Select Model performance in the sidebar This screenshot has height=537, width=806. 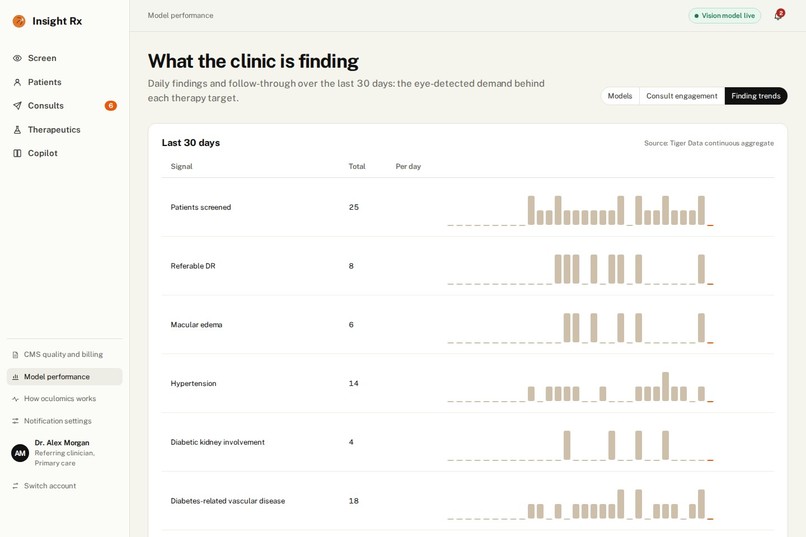65,377
